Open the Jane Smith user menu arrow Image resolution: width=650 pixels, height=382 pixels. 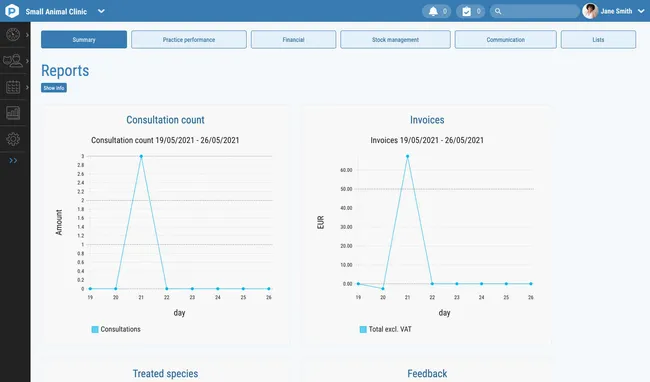coord(641,11)
